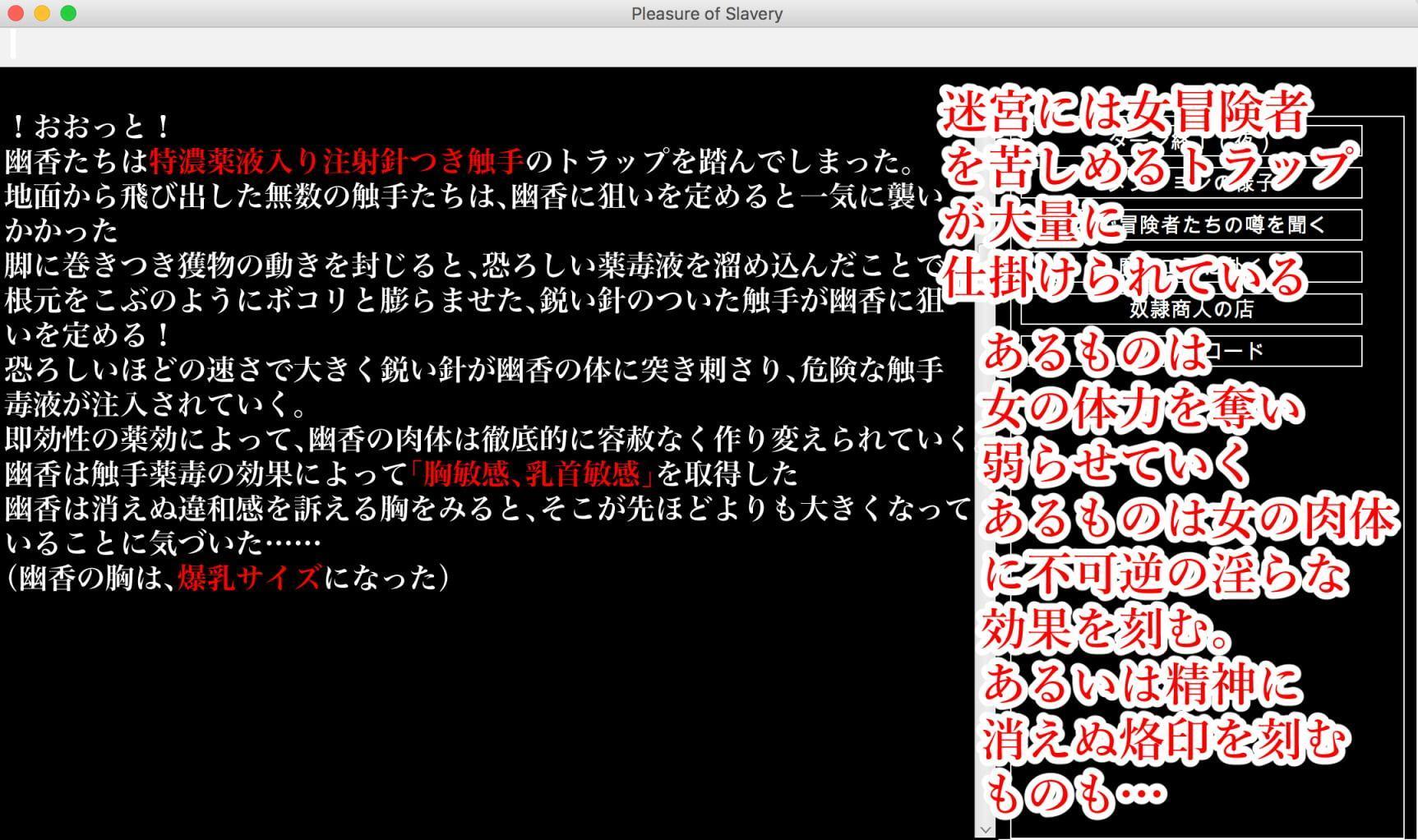Click the last line of the log, in parentheses
The height and width of the screenshot is (840, 1418).
(x=229, y=578)
